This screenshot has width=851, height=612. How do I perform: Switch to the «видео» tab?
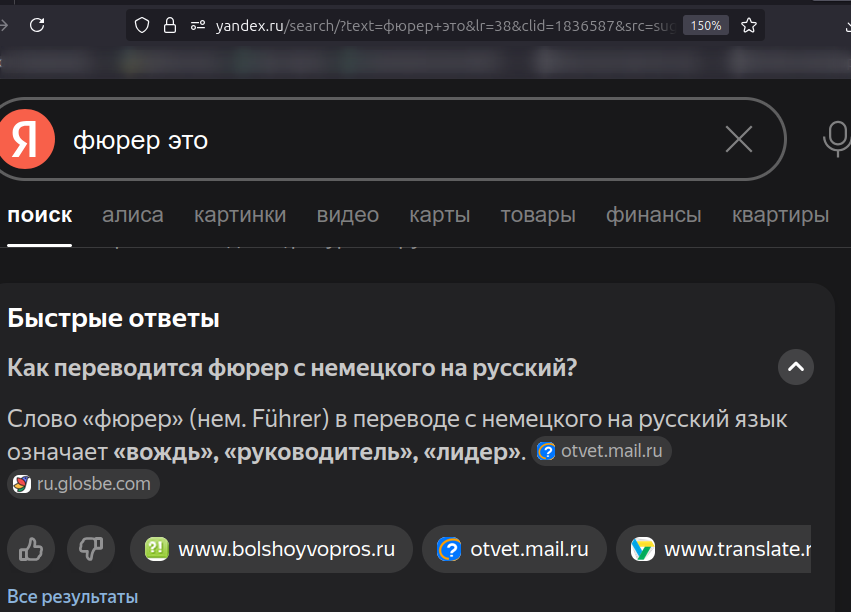(x=347, y=215)
